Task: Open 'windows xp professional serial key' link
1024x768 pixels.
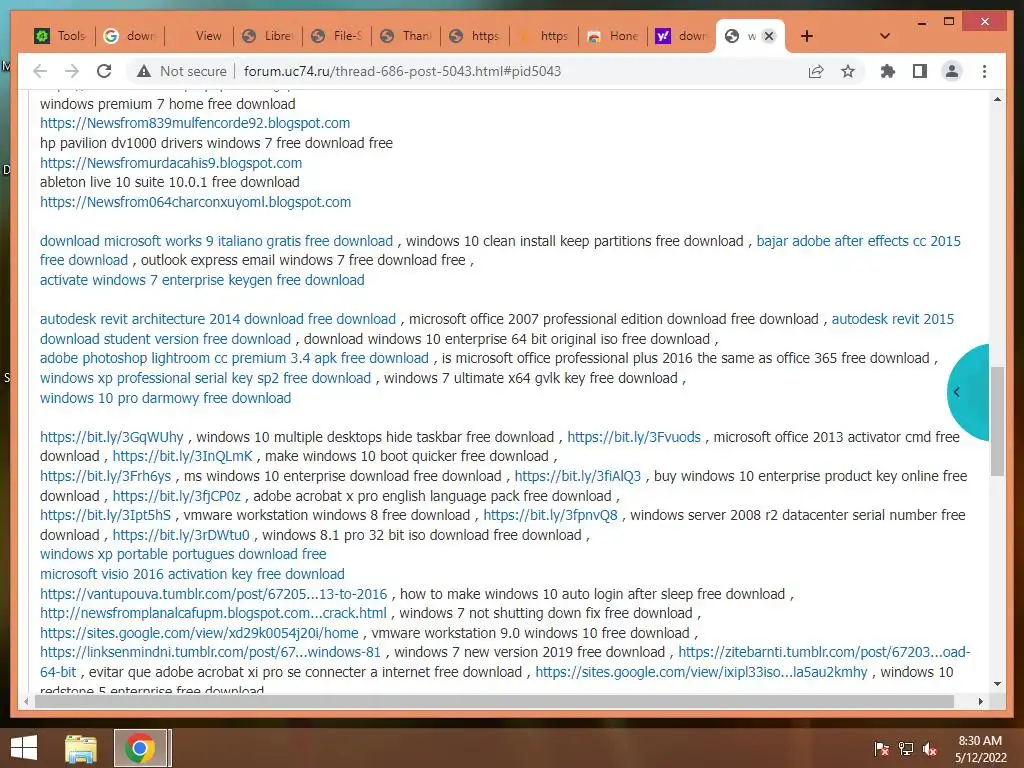Action: 205,377
